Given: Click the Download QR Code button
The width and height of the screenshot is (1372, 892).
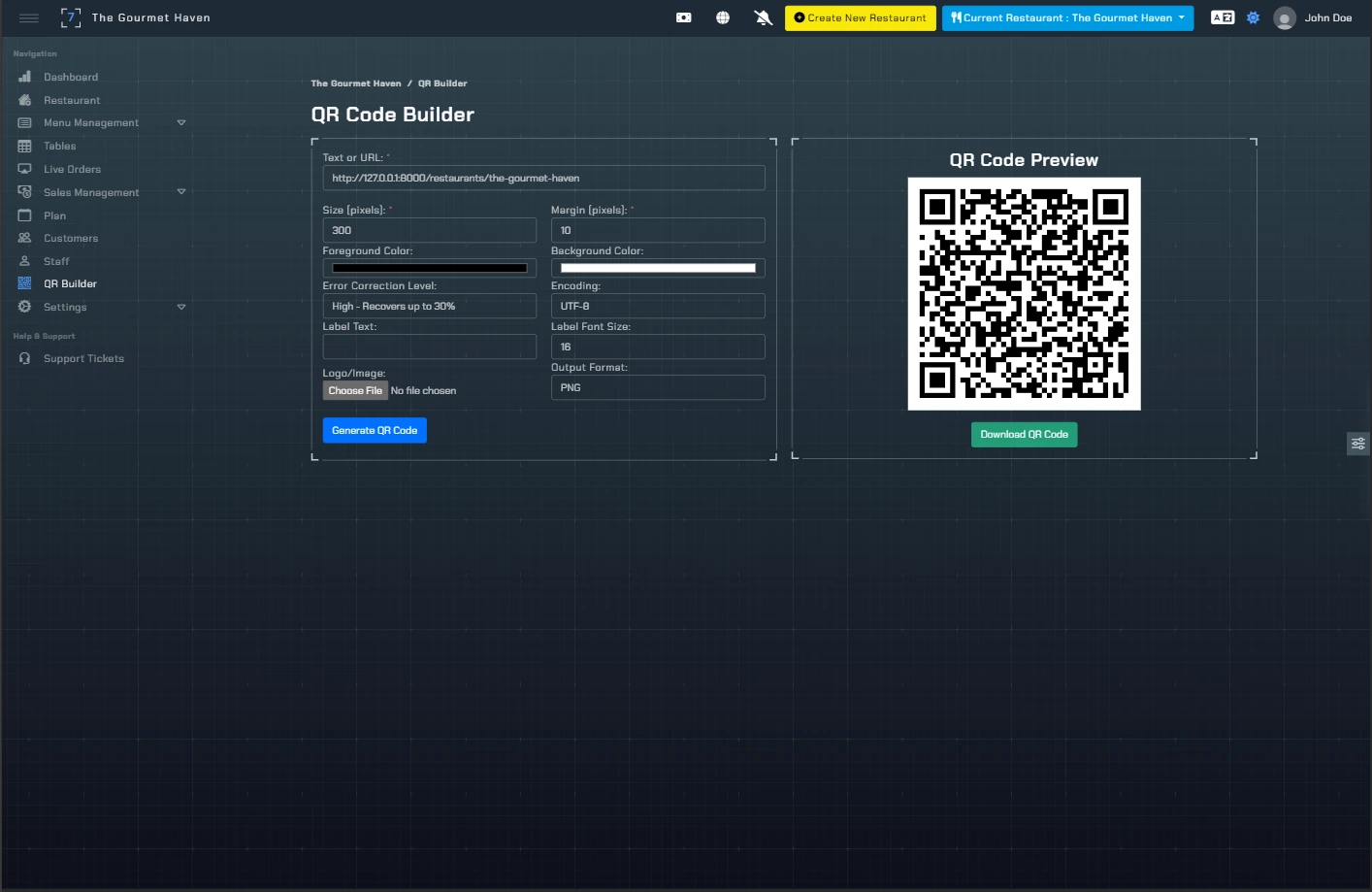Looking at the screenshot, I should [x=1024, y=434].
